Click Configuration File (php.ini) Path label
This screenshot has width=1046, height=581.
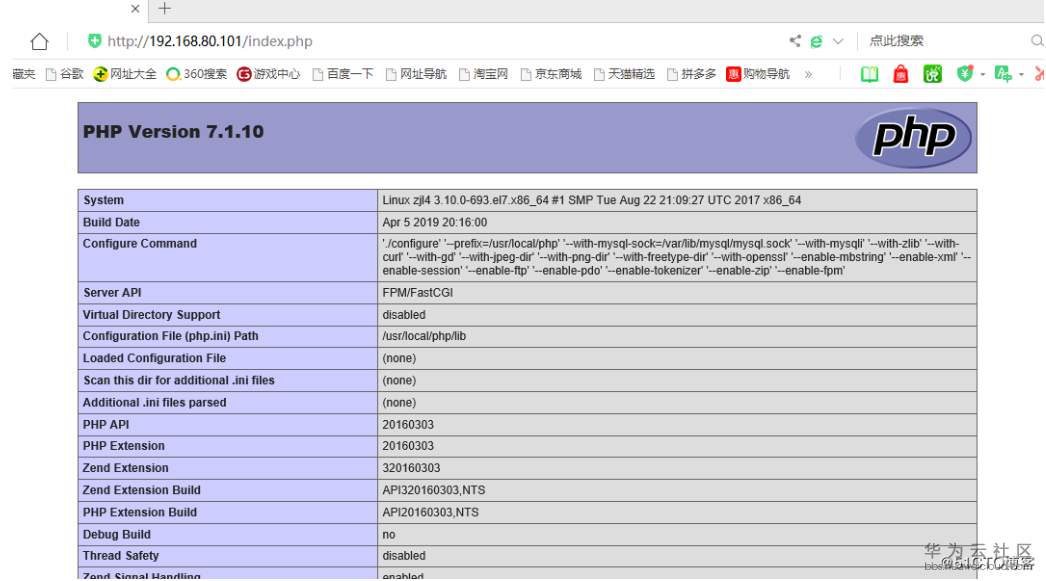(170, 336)
